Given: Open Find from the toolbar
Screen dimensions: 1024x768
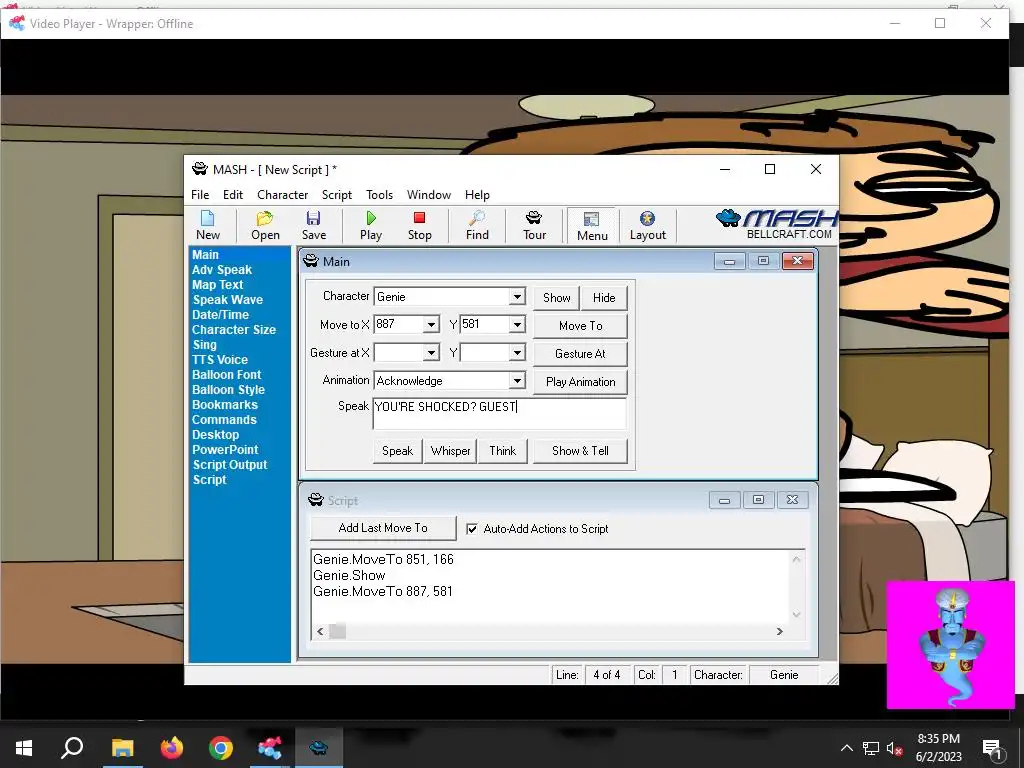Looking at the screenshot, I should click(477, 225).
